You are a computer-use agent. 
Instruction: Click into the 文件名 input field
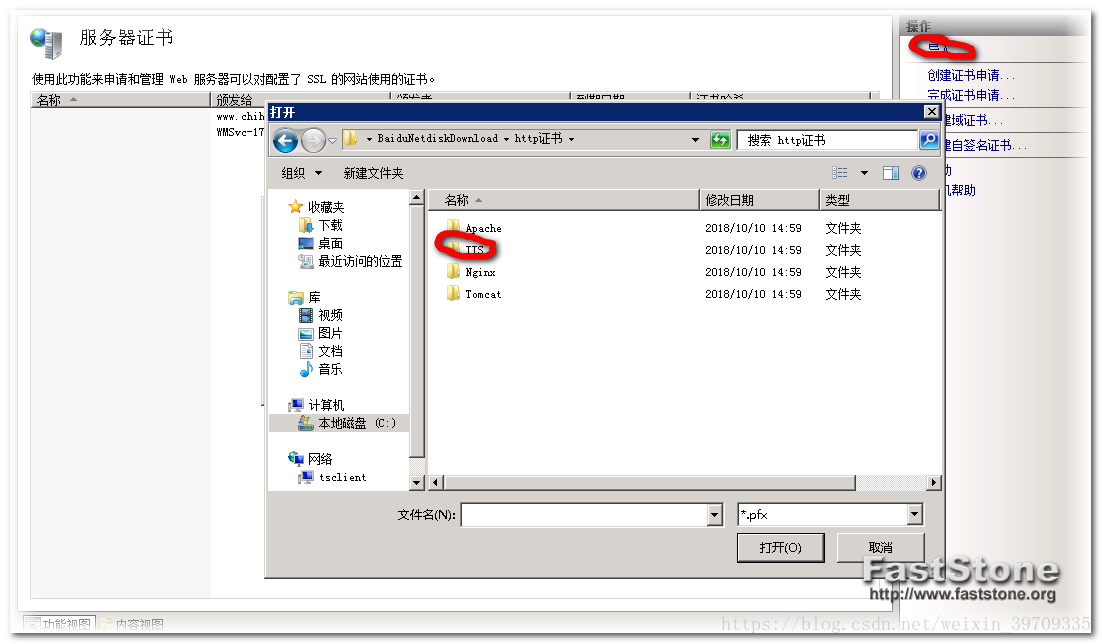(x=585, y=515)
